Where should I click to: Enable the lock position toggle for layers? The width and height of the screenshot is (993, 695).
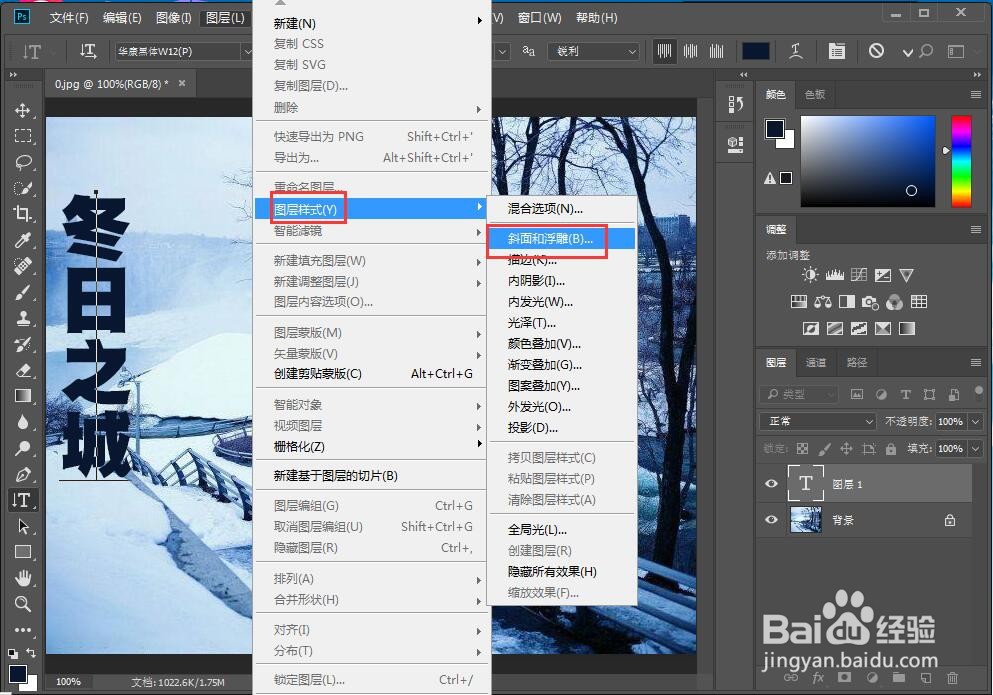click(x=847, y=449)
